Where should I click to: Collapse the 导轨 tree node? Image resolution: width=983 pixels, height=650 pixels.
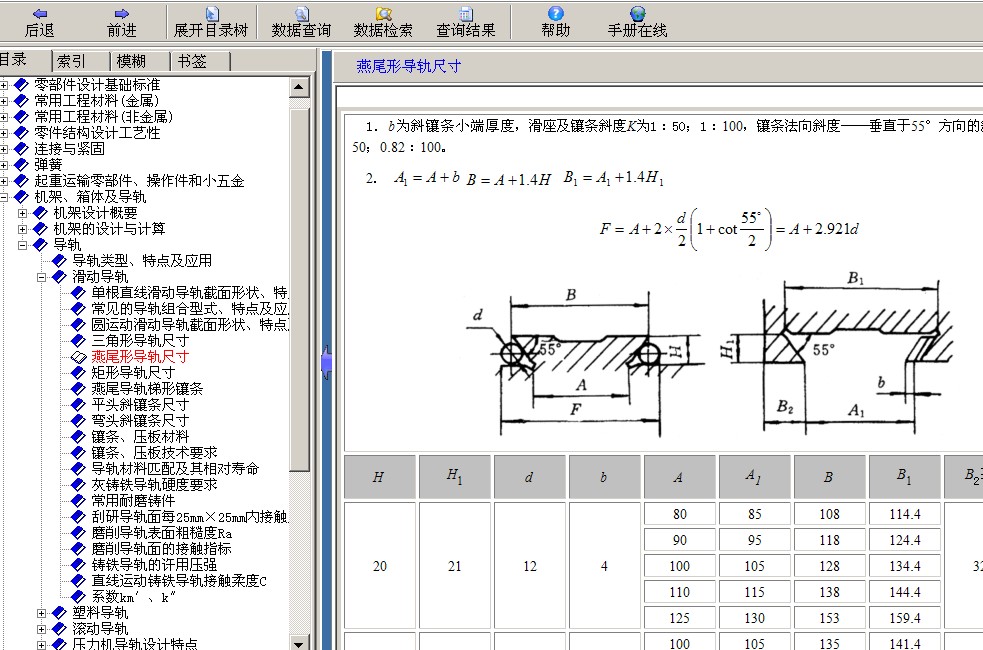coord(23,245)
